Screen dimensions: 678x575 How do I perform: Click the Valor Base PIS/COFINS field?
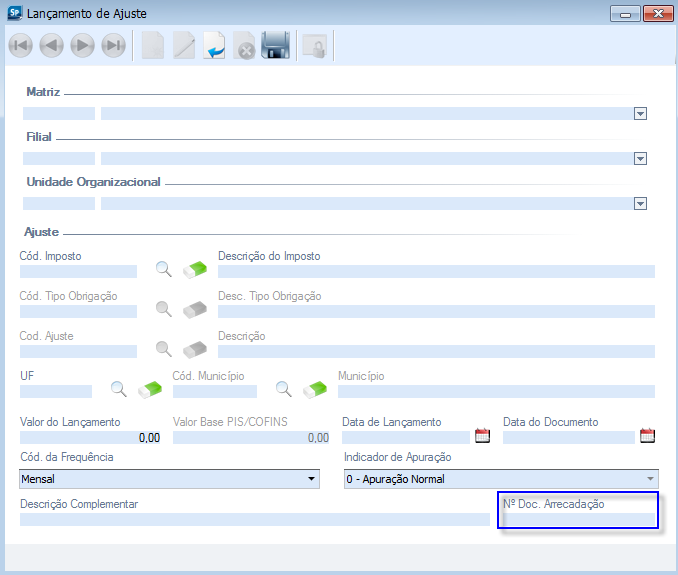click(x=251, y=438)
